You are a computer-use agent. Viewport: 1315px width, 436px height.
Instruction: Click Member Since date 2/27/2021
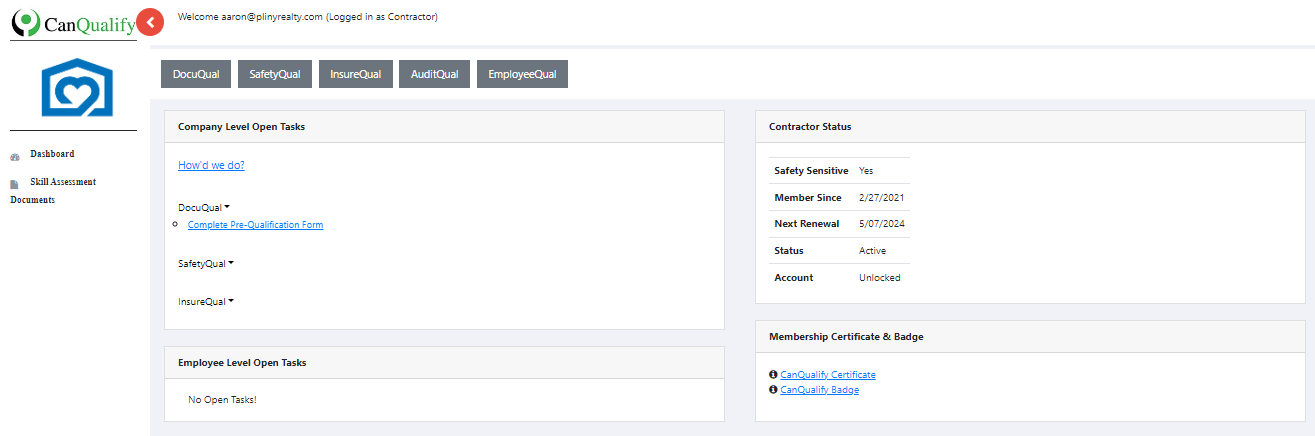point(882,198)
